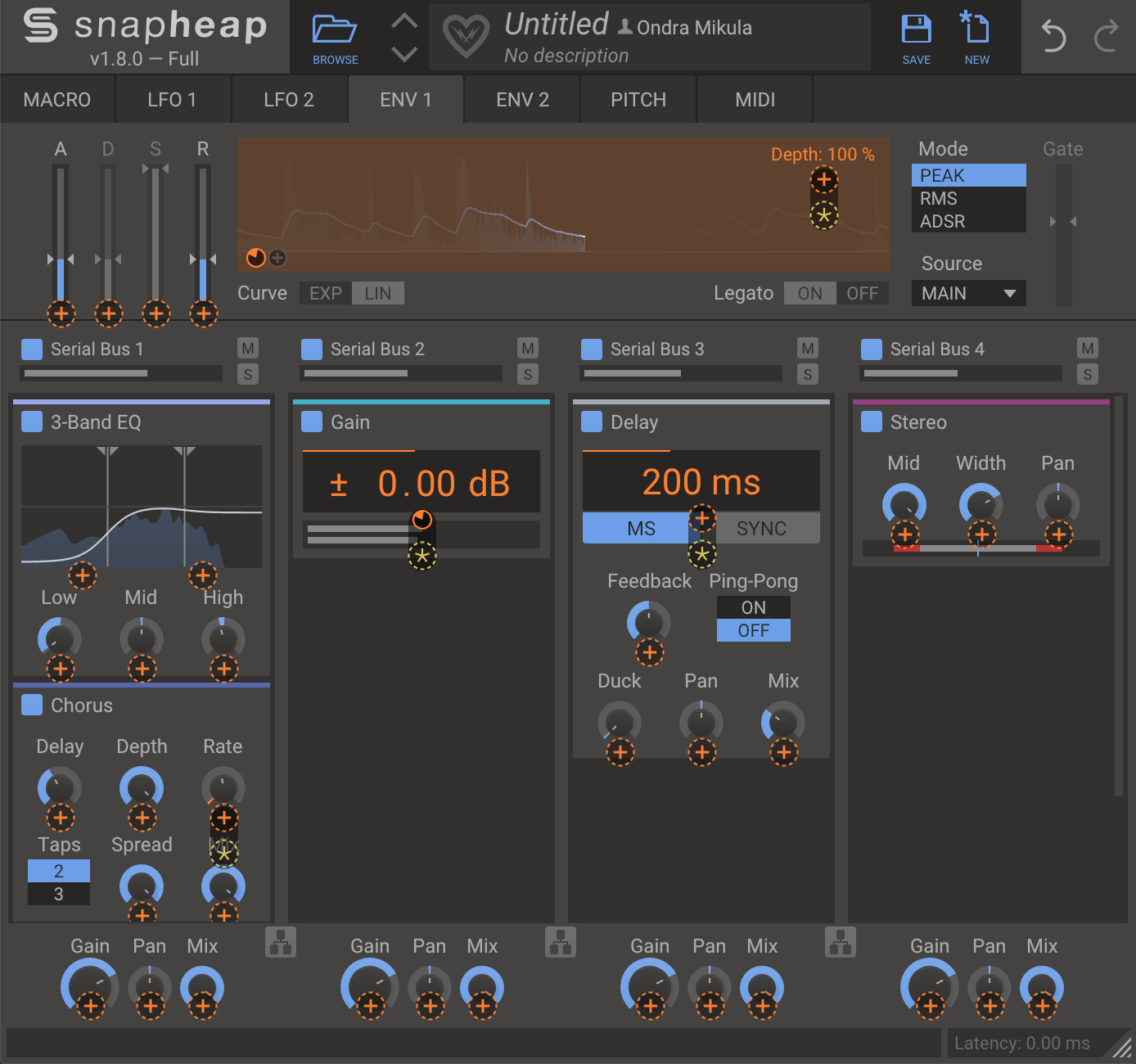Select the next preset with the down chevron
This screenshot has height=1064, width=1136.
404,54
